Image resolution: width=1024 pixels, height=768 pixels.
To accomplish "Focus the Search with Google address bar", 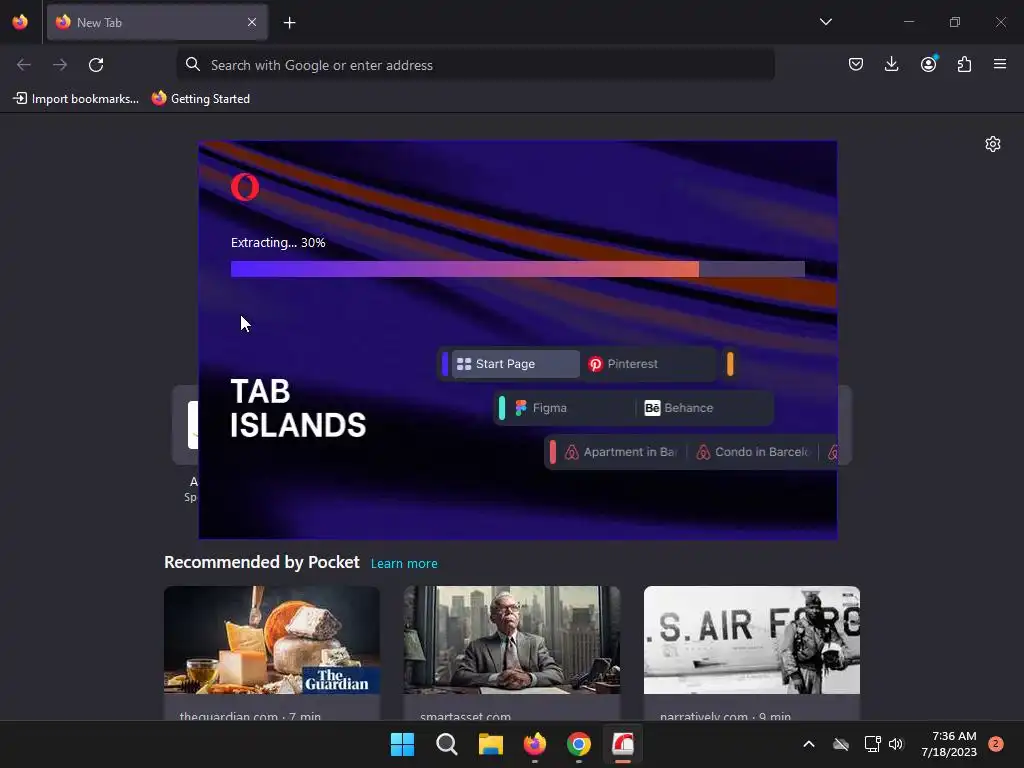I will pos(475,65).
